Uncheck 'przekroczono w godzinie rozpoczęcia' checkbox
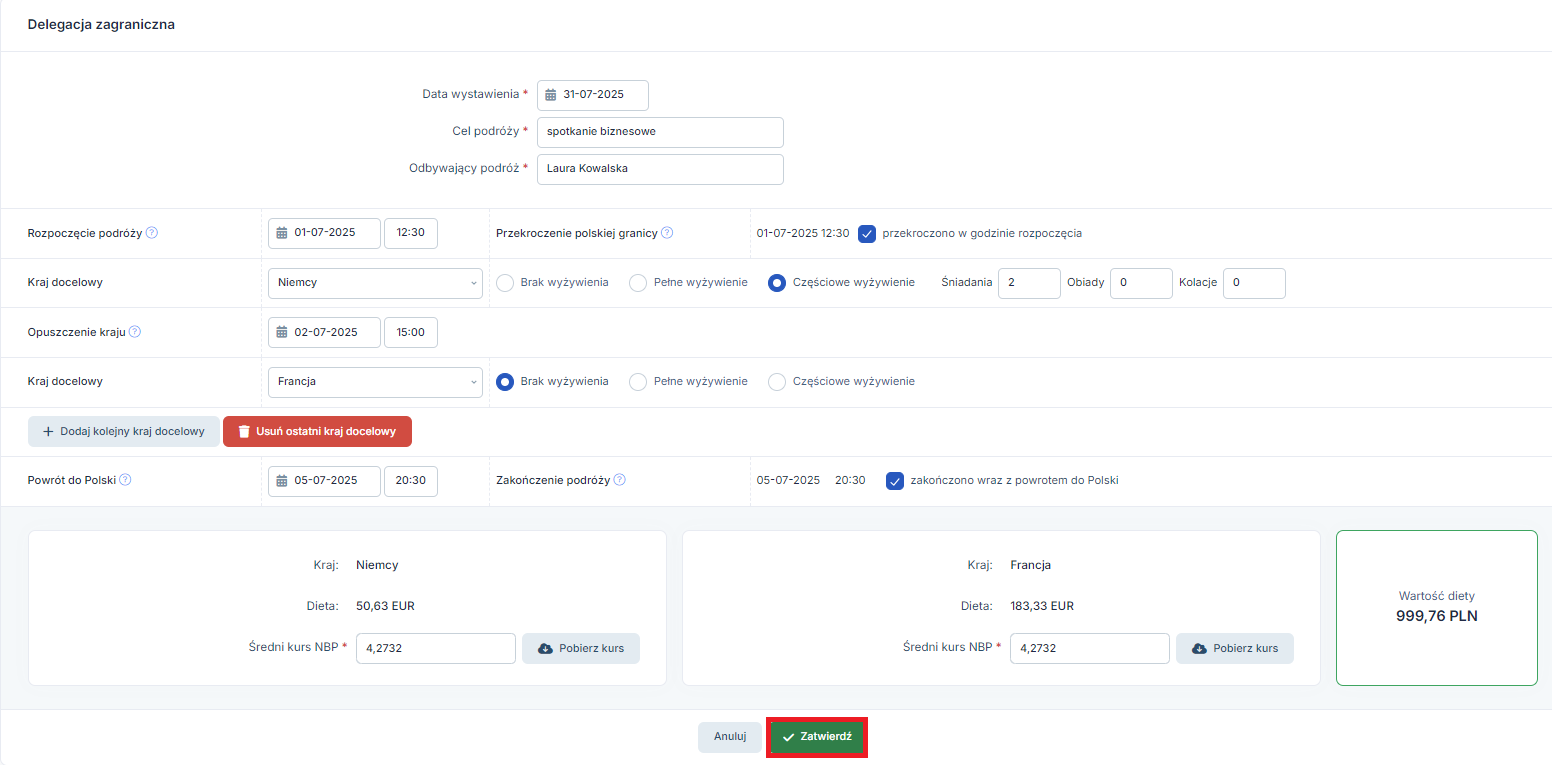1552x765 pixels. pyautogui.click(x=867, y=233)
